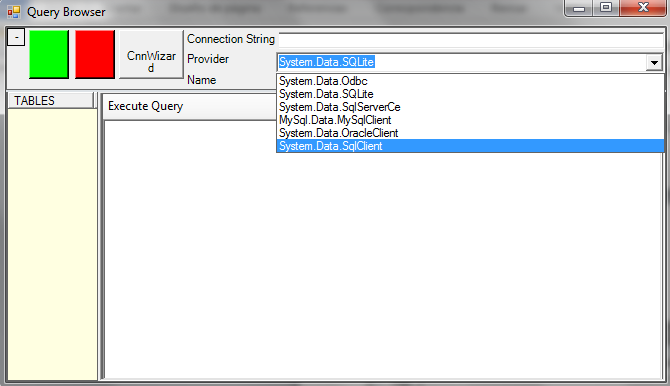
Task: Maximize the Query Browser window
Action: click(x=606, y=8)
